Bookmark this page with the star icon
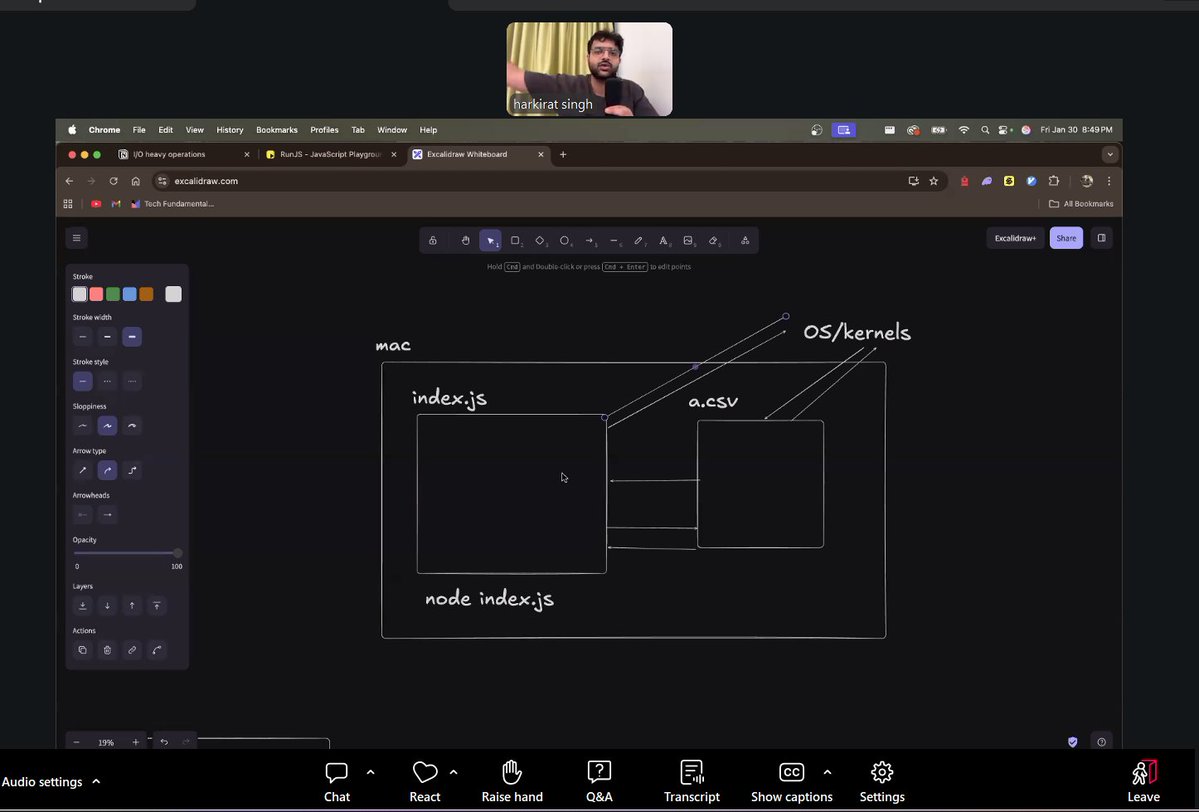Screen dimensions: 1199x812 [x=934, y=181]
